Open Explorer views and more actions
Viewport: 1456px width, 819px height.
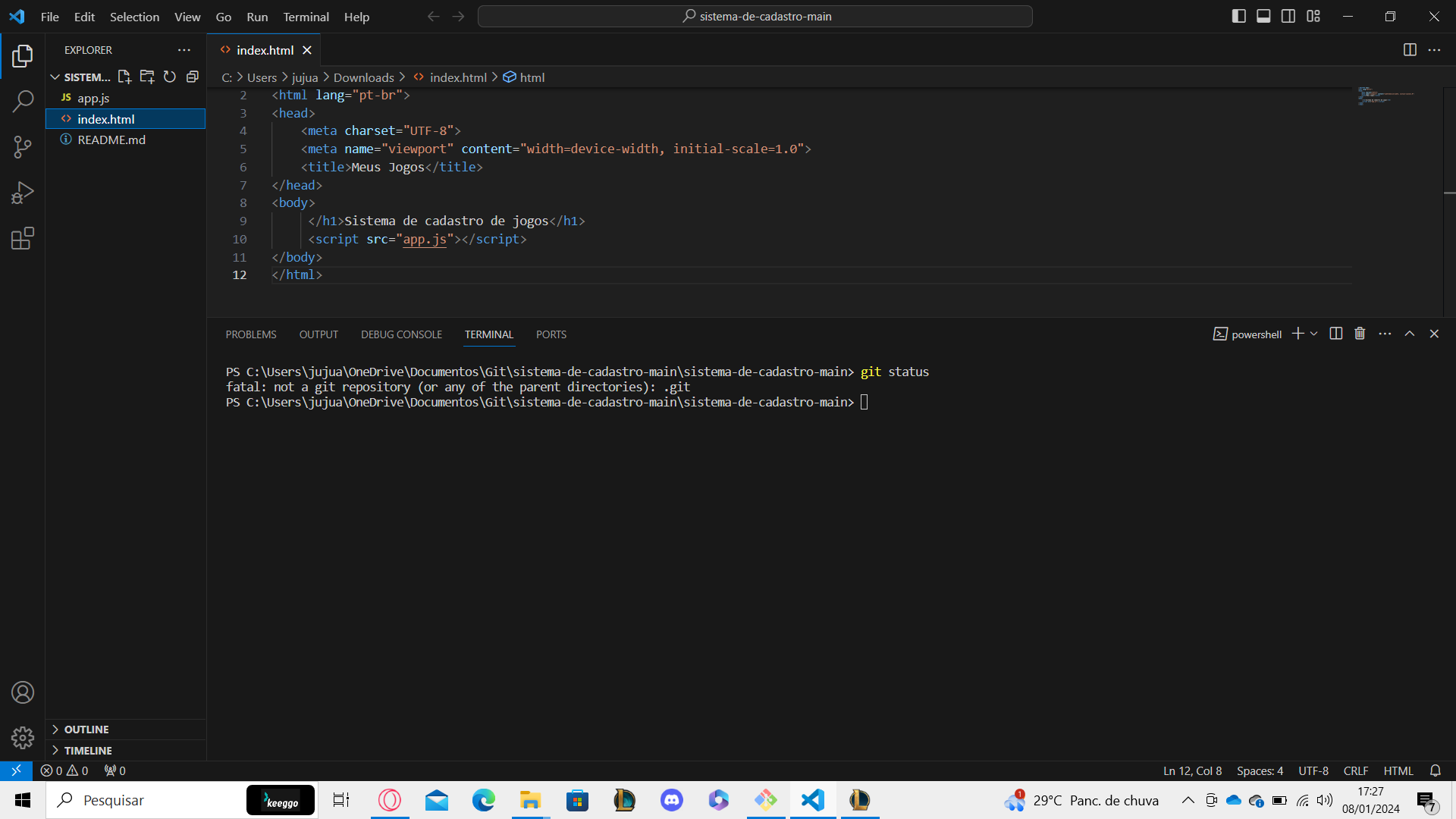click(184, 50)
